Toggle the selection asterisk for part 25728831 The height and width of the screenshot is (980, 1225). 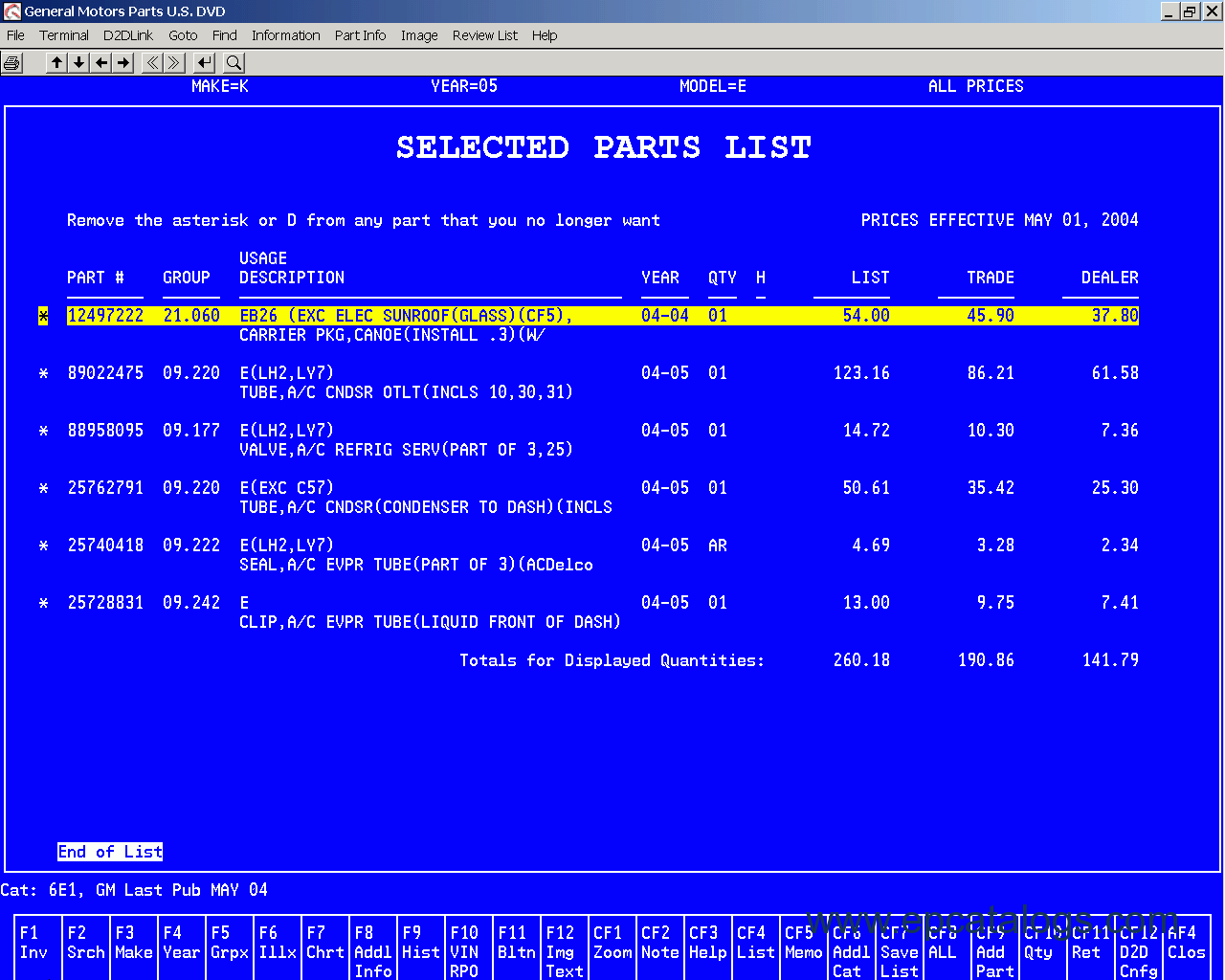coord(43,603)
